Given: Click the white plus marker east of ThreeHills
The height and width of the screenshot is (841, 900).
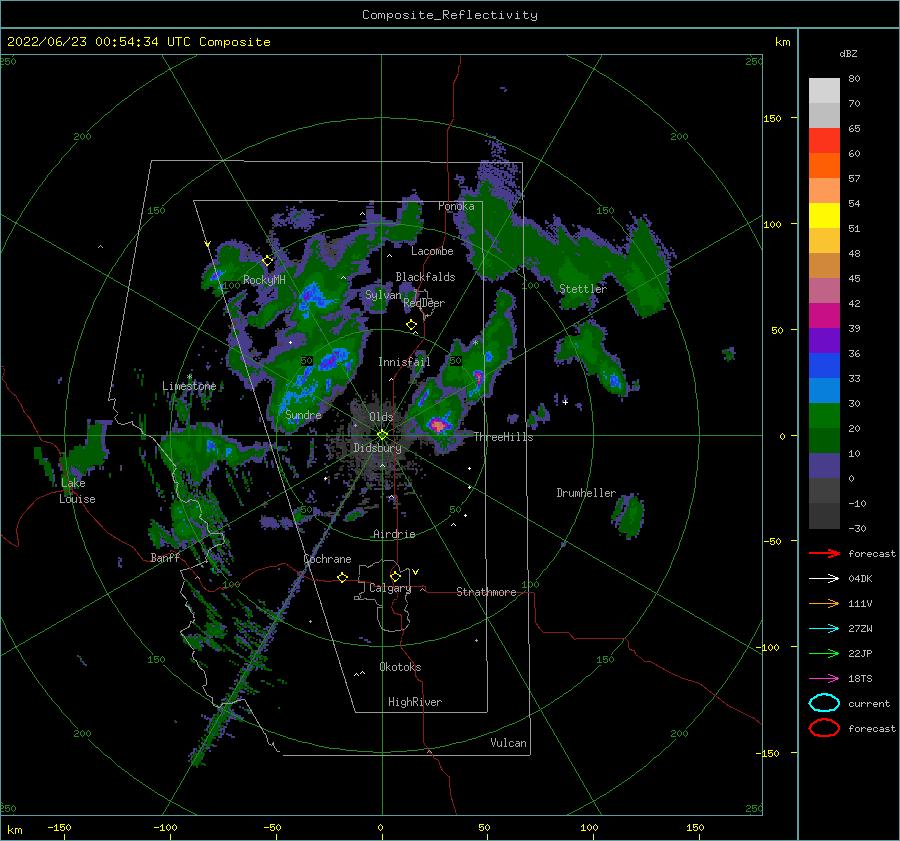Looking at the screenshot, I should (565, 402).
